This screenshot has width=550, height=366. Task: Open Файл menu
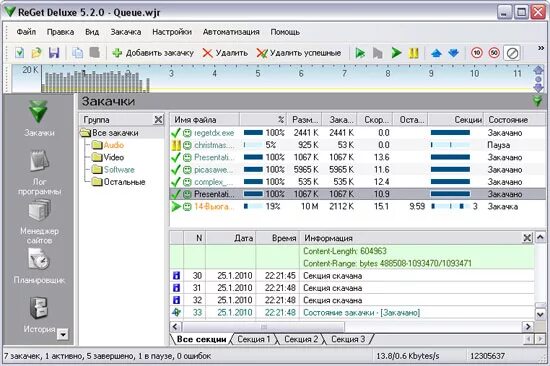tap(26, 32)
